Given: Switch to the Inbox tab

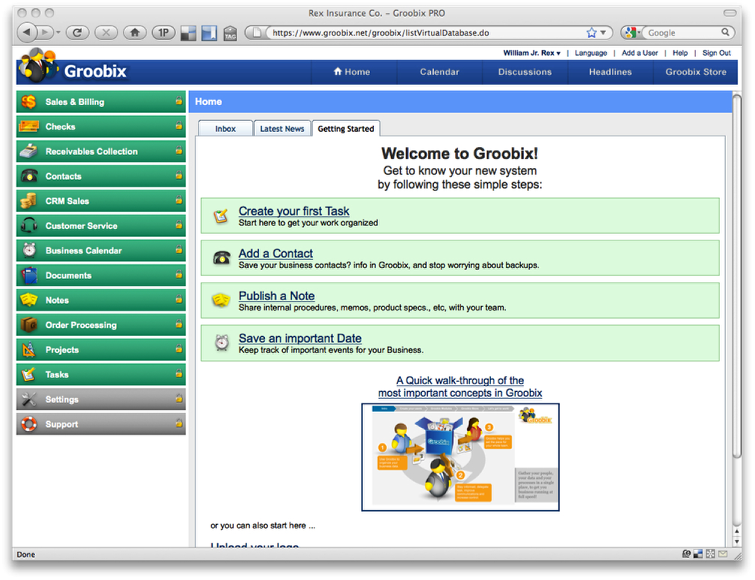Looking at the screenshot, I should pyautogui.click(x=225, y=129).
